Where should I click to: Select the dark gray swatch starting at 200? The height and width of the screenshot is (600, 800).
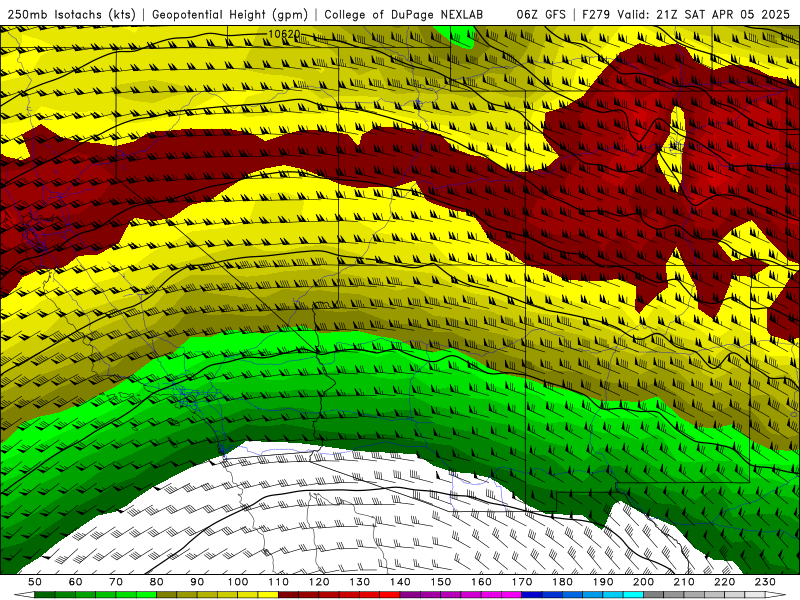(x=654, y=595)
